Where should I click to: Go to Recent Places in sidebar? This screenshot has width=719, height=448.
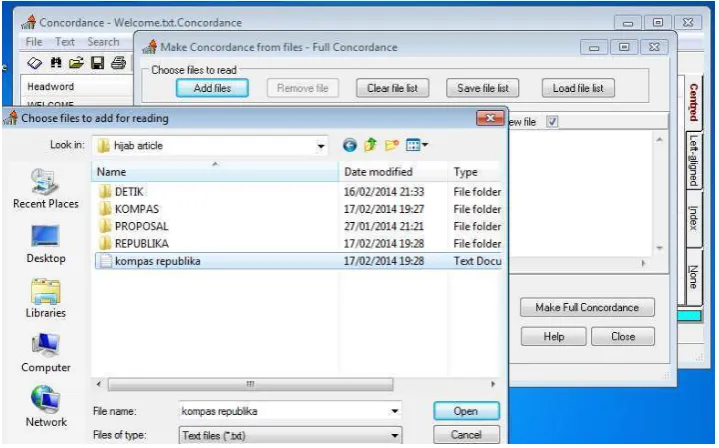click(45, 188)
